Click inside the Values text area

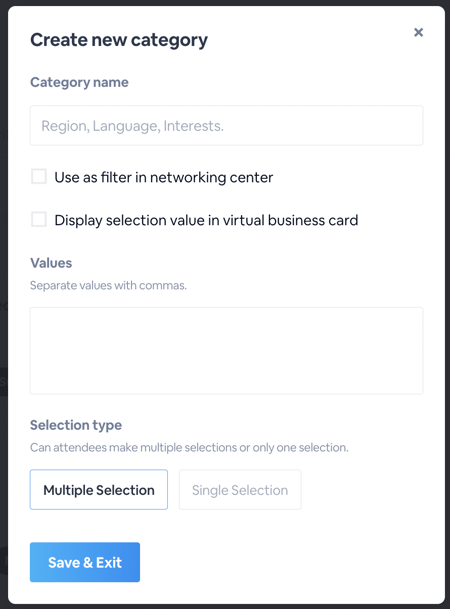226,351
